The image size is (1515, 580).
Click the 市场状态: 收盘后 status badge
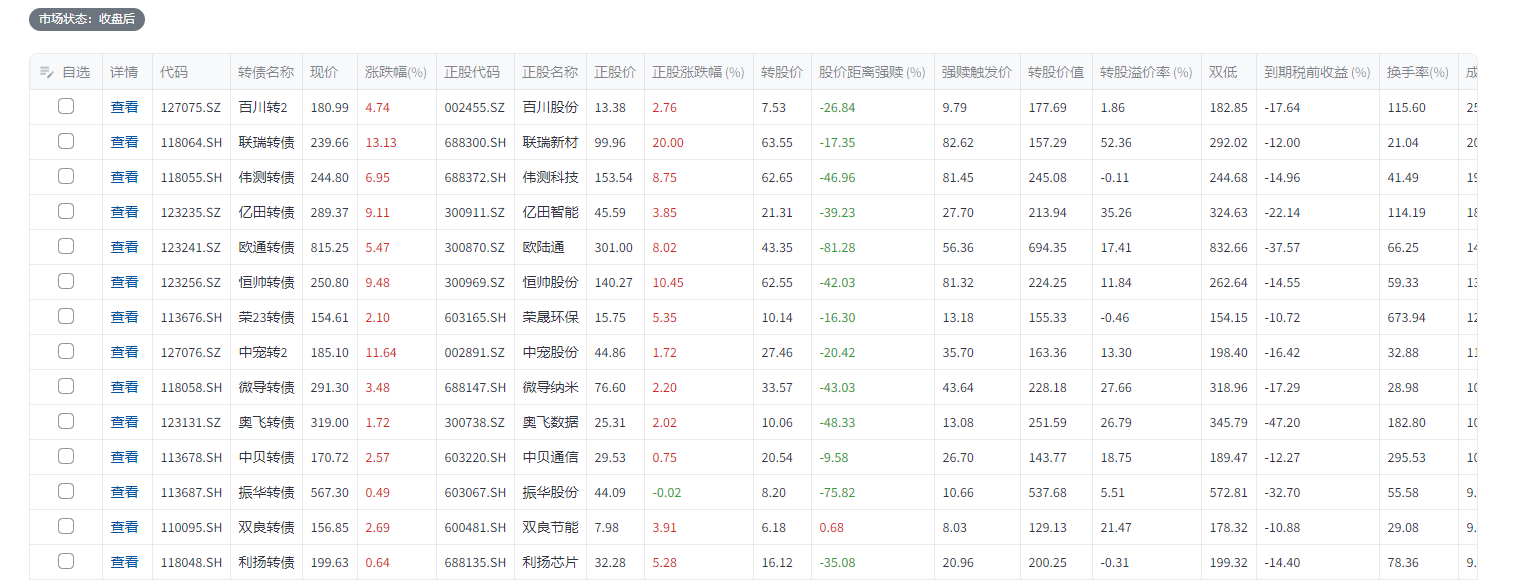[87, 19]
